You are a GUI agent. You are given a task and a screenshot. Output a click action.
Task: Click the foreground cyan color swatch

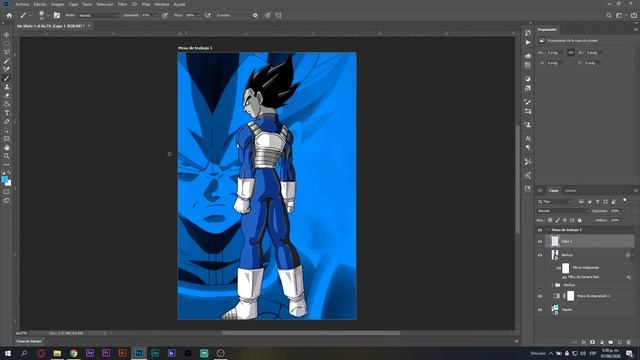coord(4,179)
